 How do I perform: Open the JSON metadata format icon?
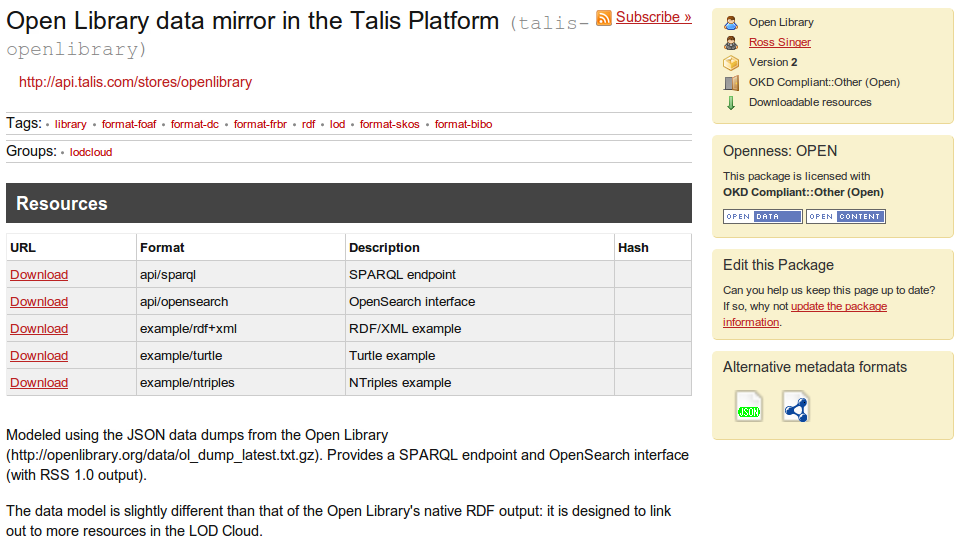click(748, 406)
